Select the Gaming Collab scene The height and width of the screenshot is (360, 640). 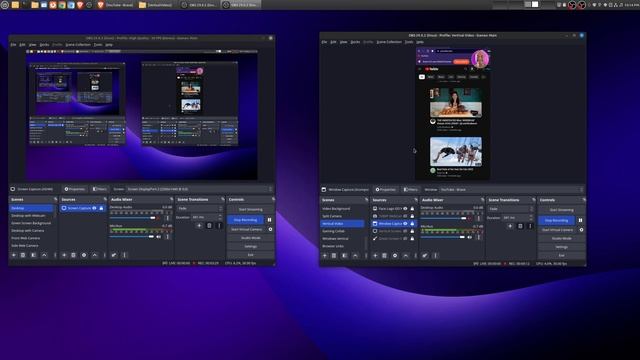(342, 231)
